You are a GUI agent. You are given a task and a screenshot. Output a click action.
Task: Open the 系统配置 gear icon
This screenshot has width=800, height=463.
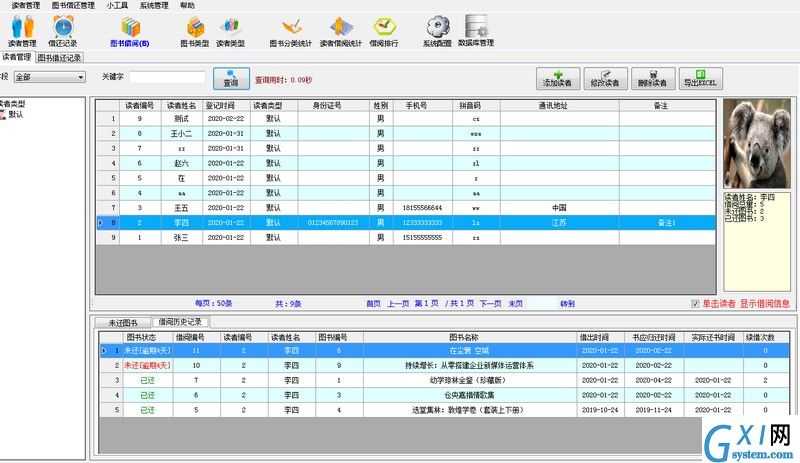[x=438, y=31]
